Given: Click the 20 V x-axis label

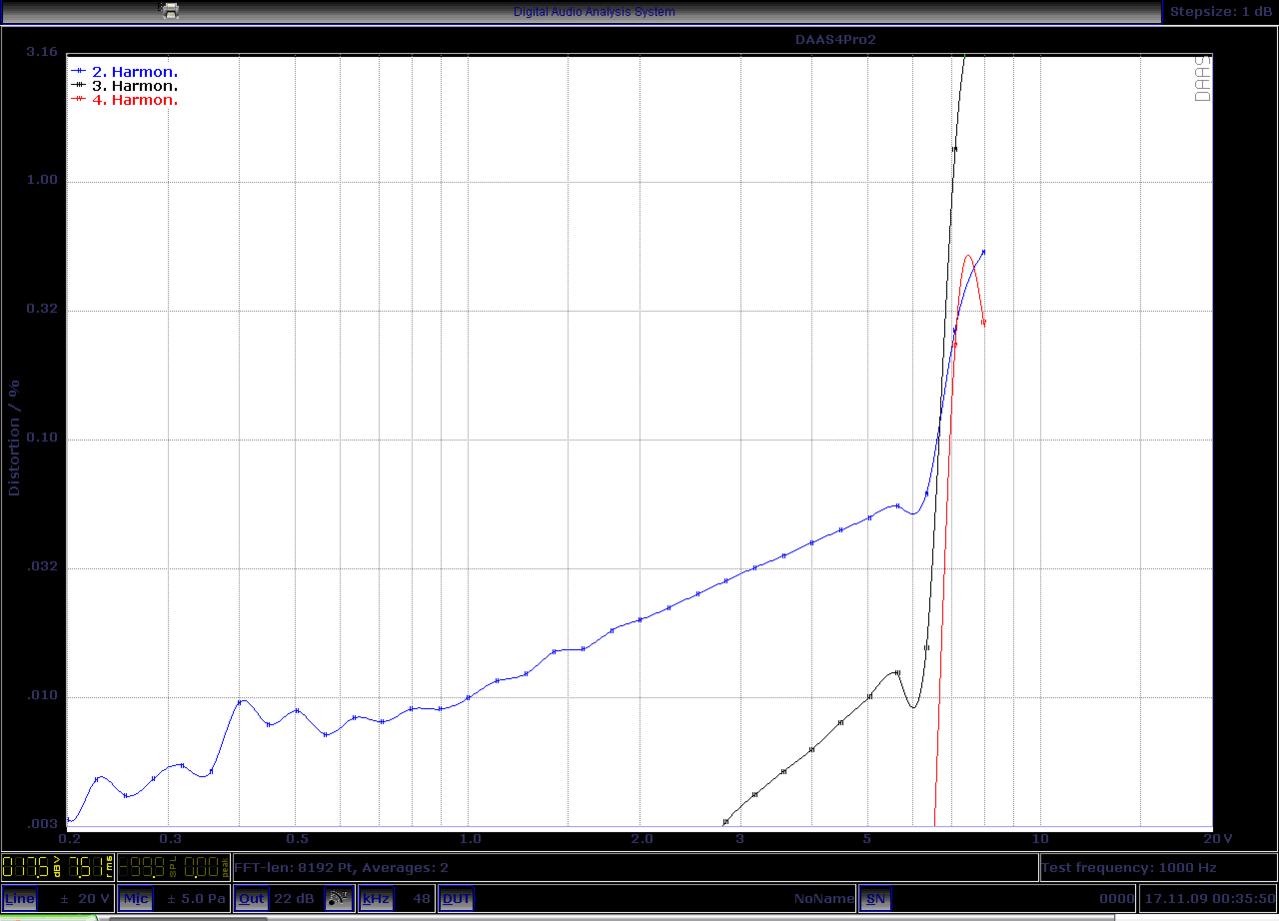Looking at the screenshot, I should 1218,839.
